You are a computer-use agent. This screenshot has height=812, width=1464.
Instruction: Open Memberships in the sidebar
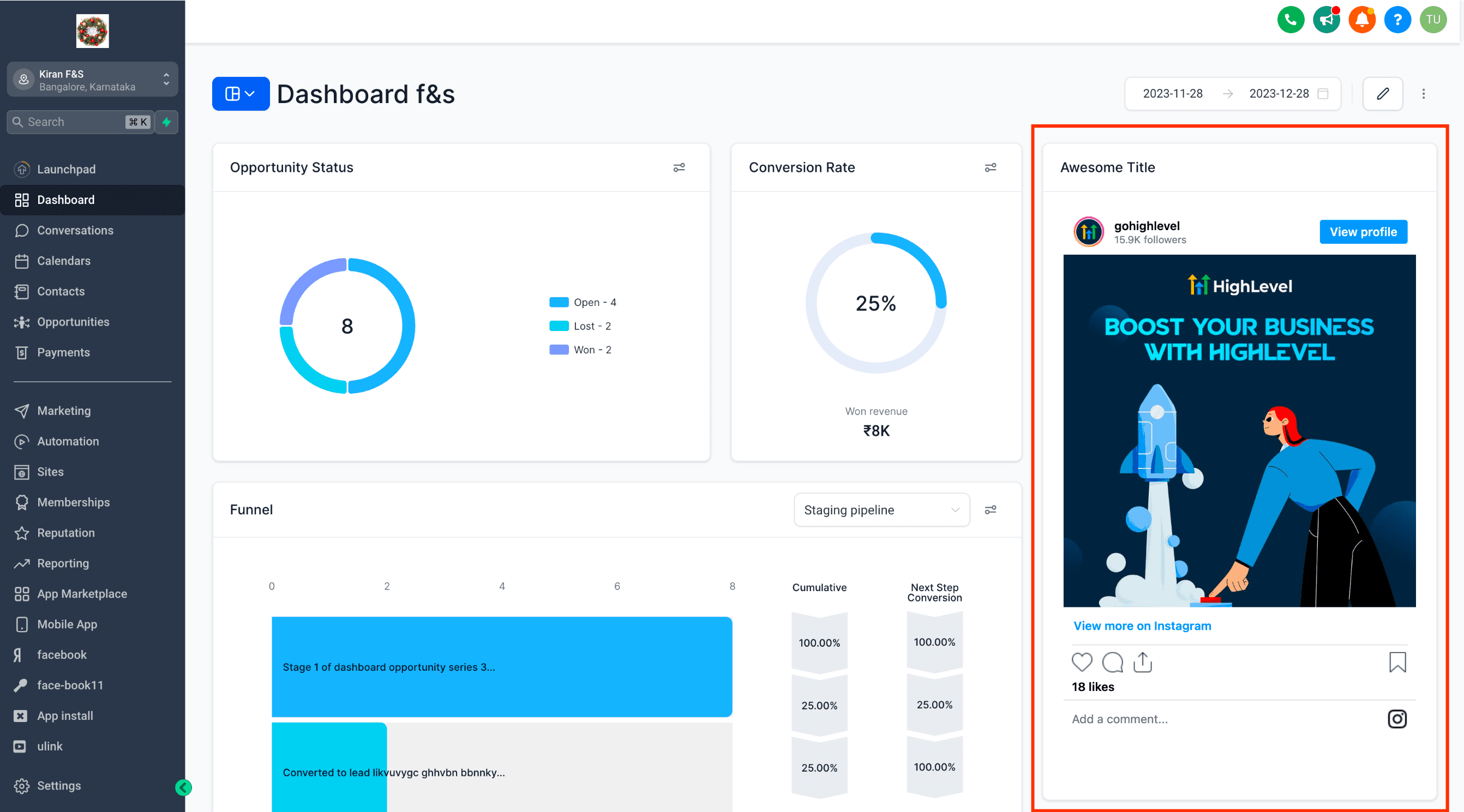point(93,502)
